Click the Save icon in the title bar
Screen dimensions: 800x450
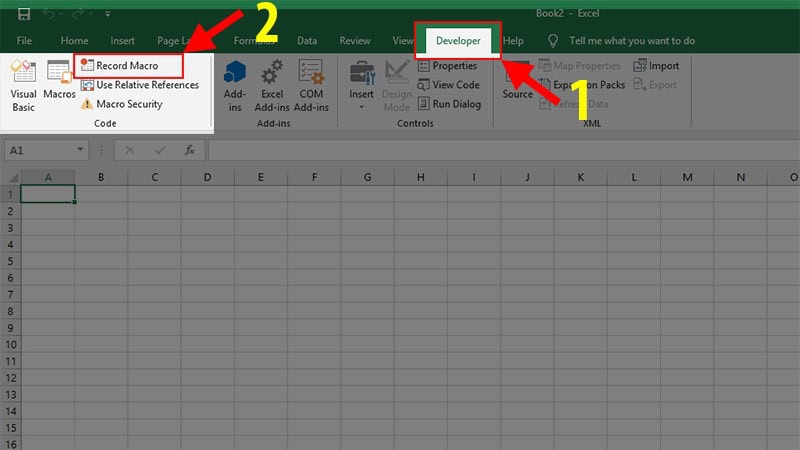pyautogui.click(x=24, y=14)
